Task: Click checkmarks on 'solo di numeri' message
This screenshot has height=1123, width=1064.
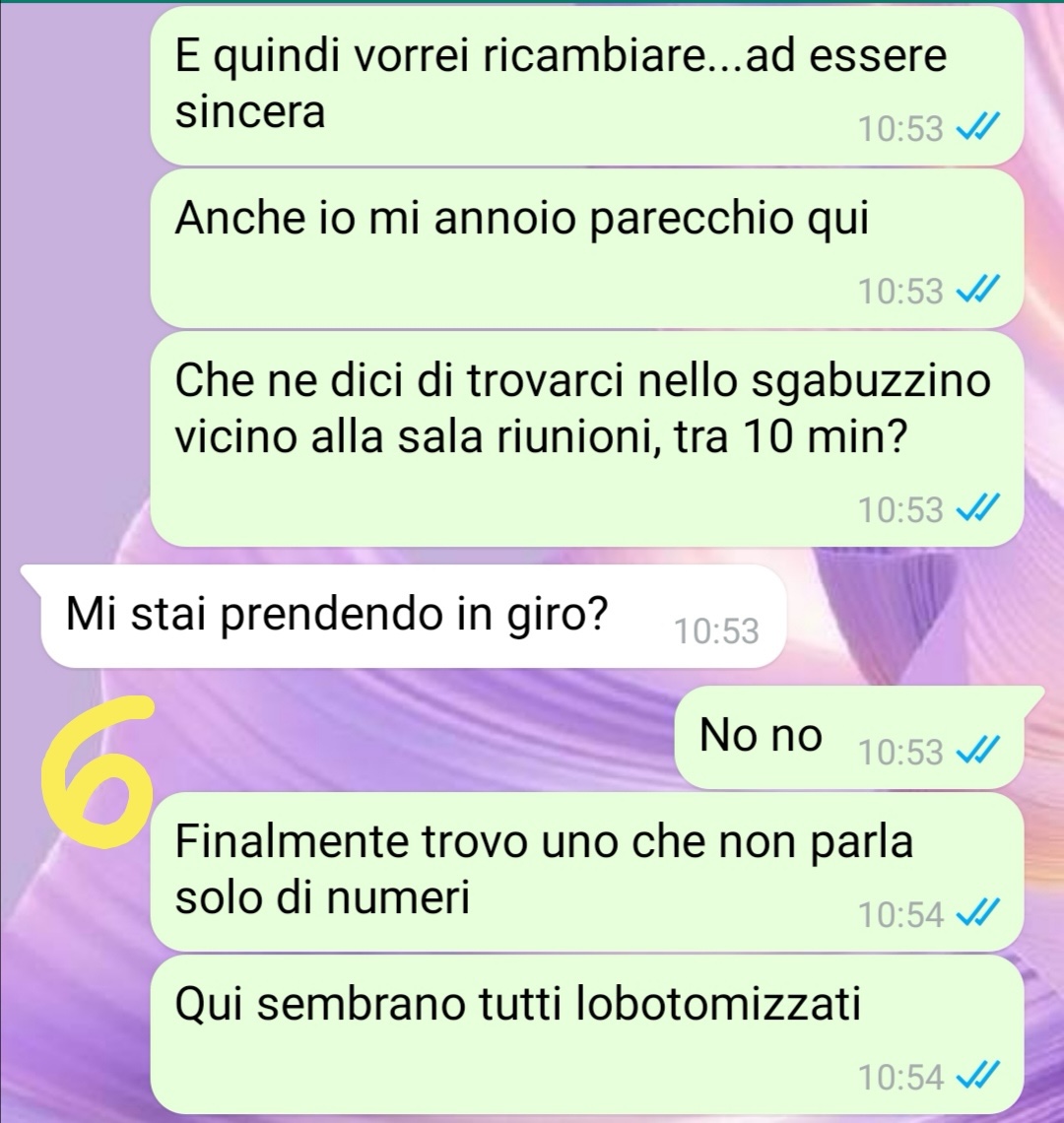Action: coord(977,914)
